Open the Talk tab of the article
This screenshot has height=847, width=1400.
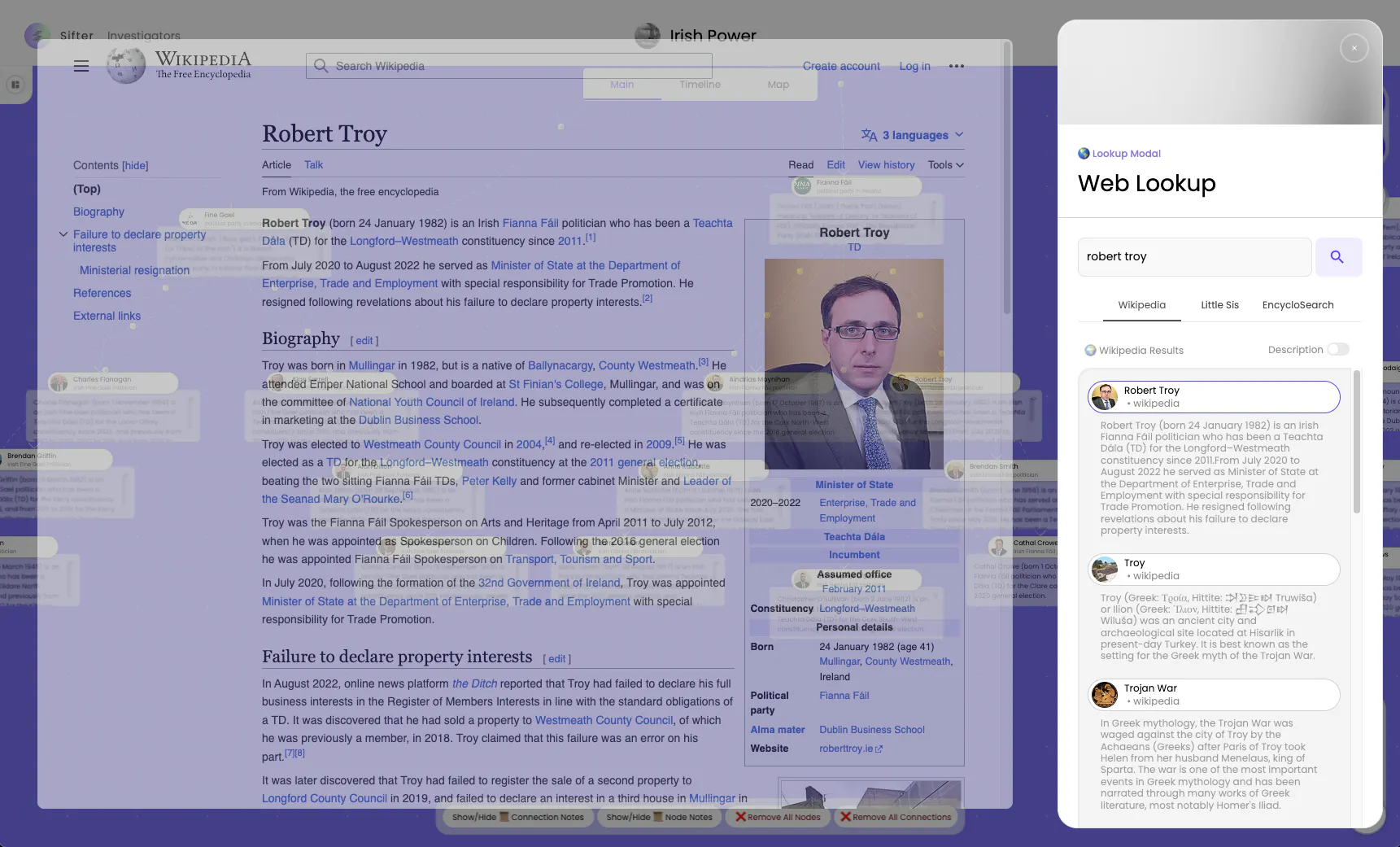click(313, 165)
